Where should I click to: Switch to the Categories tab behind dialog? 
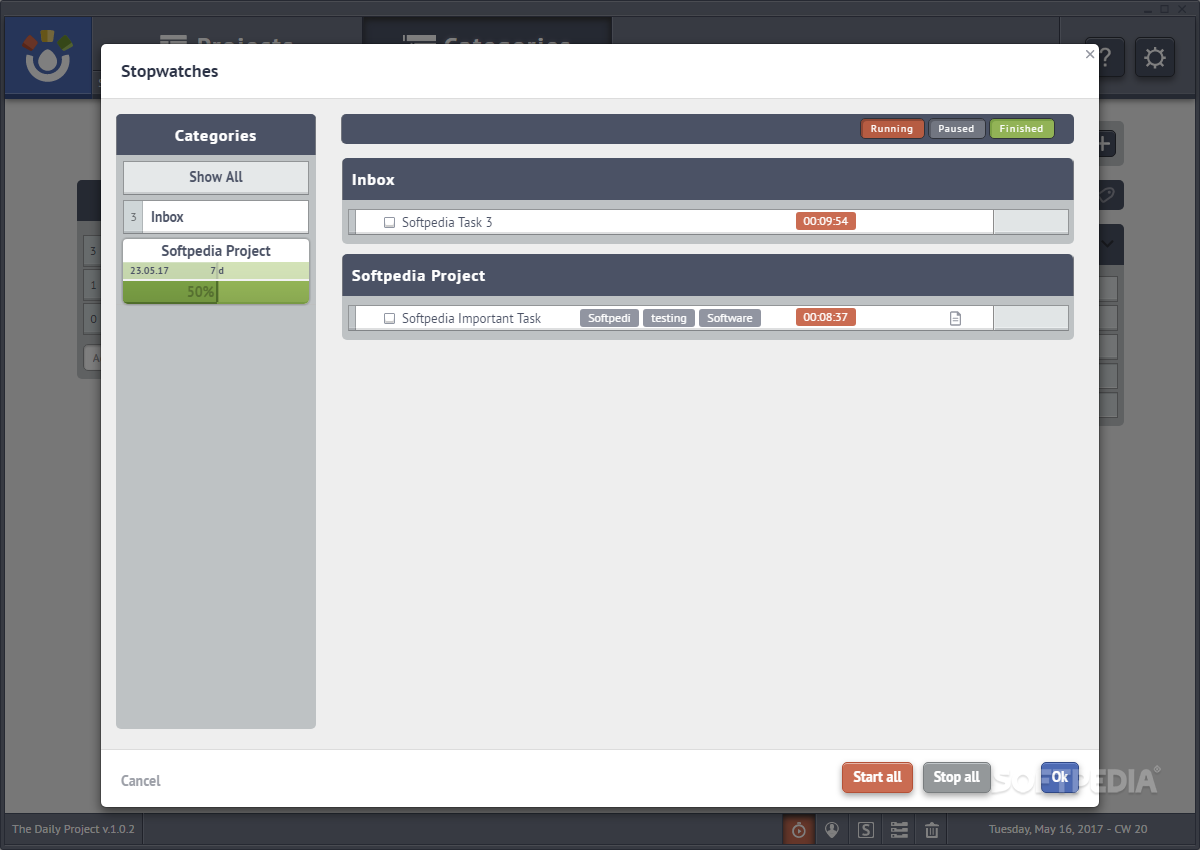pos(487,42)
